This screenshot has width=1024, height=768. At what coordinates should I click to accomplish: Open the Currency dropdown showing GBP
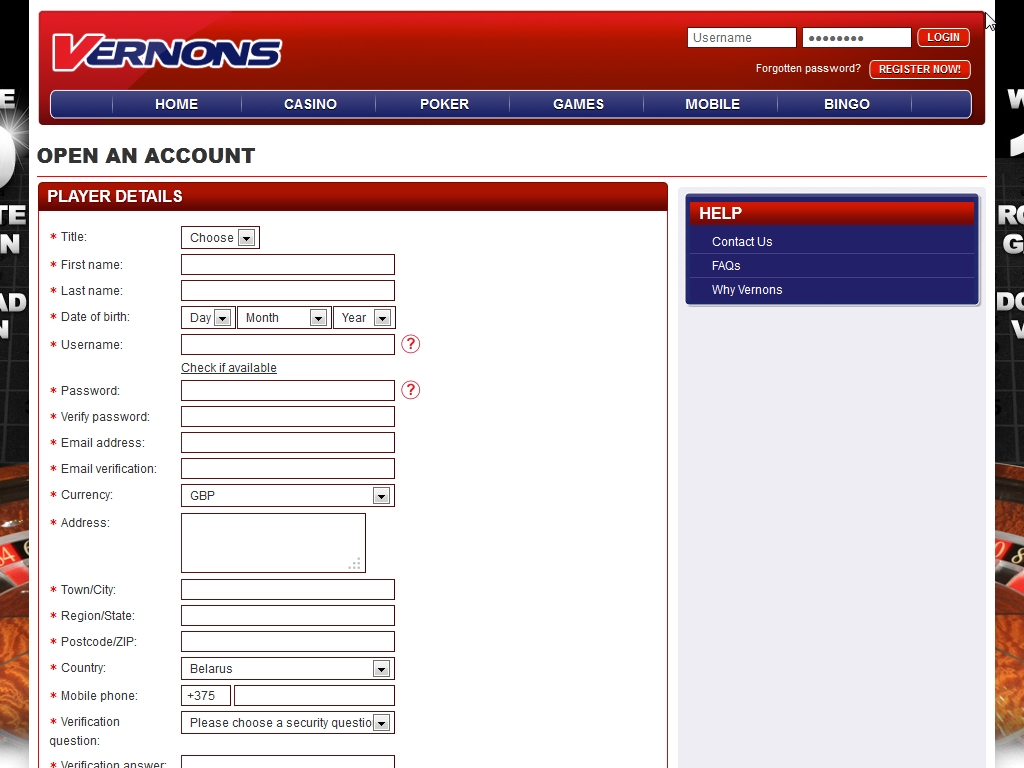288,496
